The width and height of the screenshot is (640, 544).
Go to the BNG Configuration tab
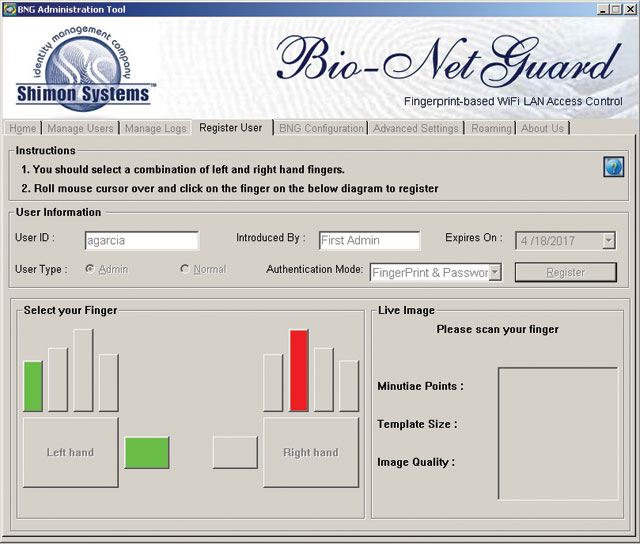click(321, 128)
